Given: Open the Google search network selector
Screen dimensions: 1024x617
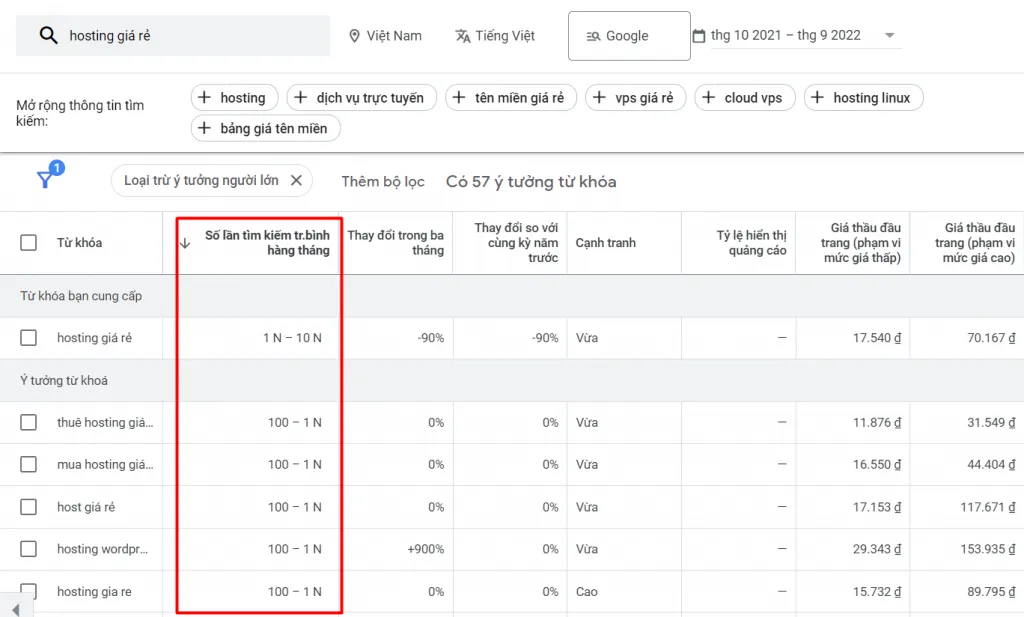Looking at the screenshot, I should (629, 36).
